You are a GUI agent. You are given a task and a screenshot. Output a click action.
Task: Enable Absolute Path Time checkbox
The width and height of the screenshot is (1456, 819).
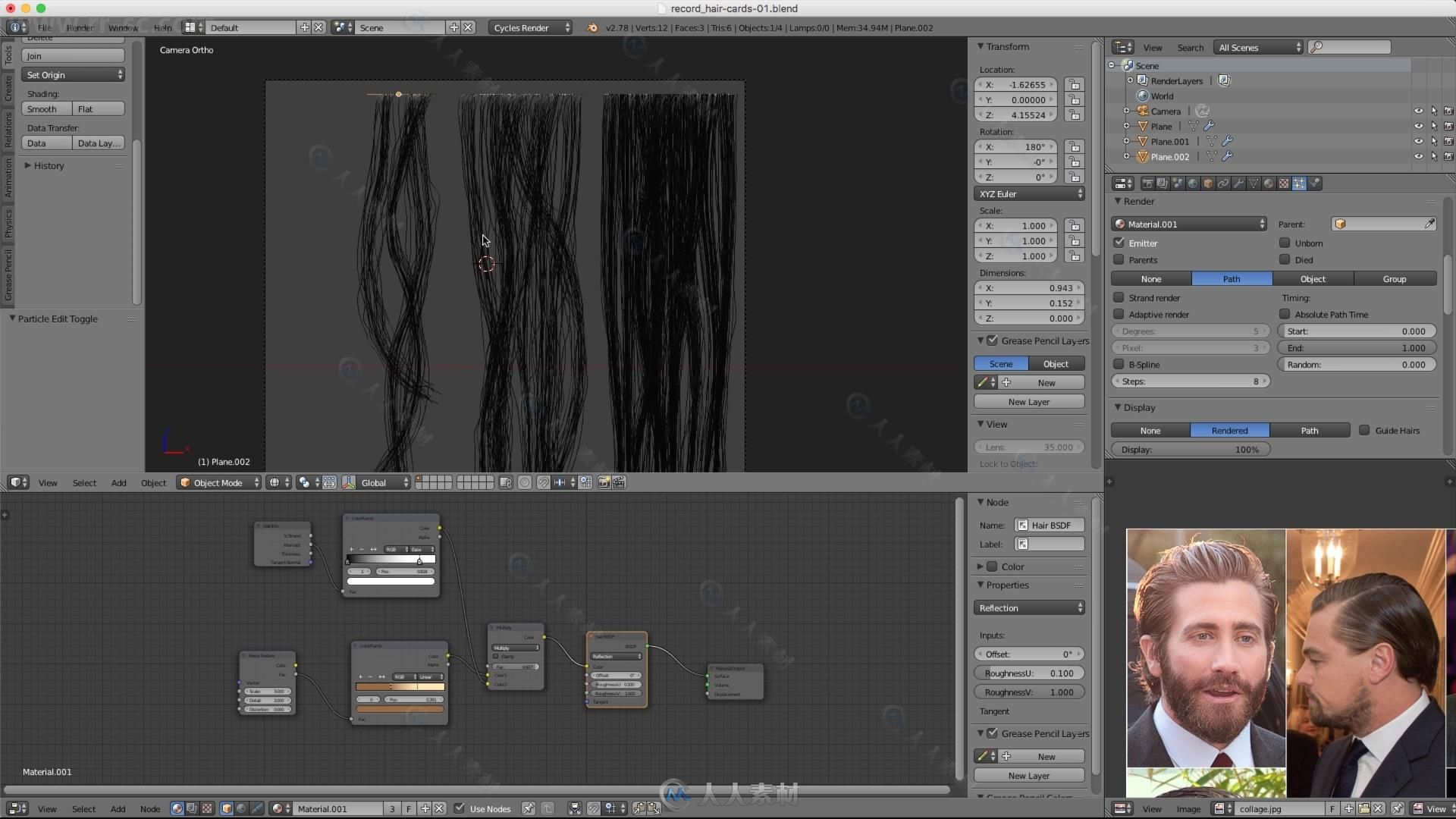(1285, 314)
